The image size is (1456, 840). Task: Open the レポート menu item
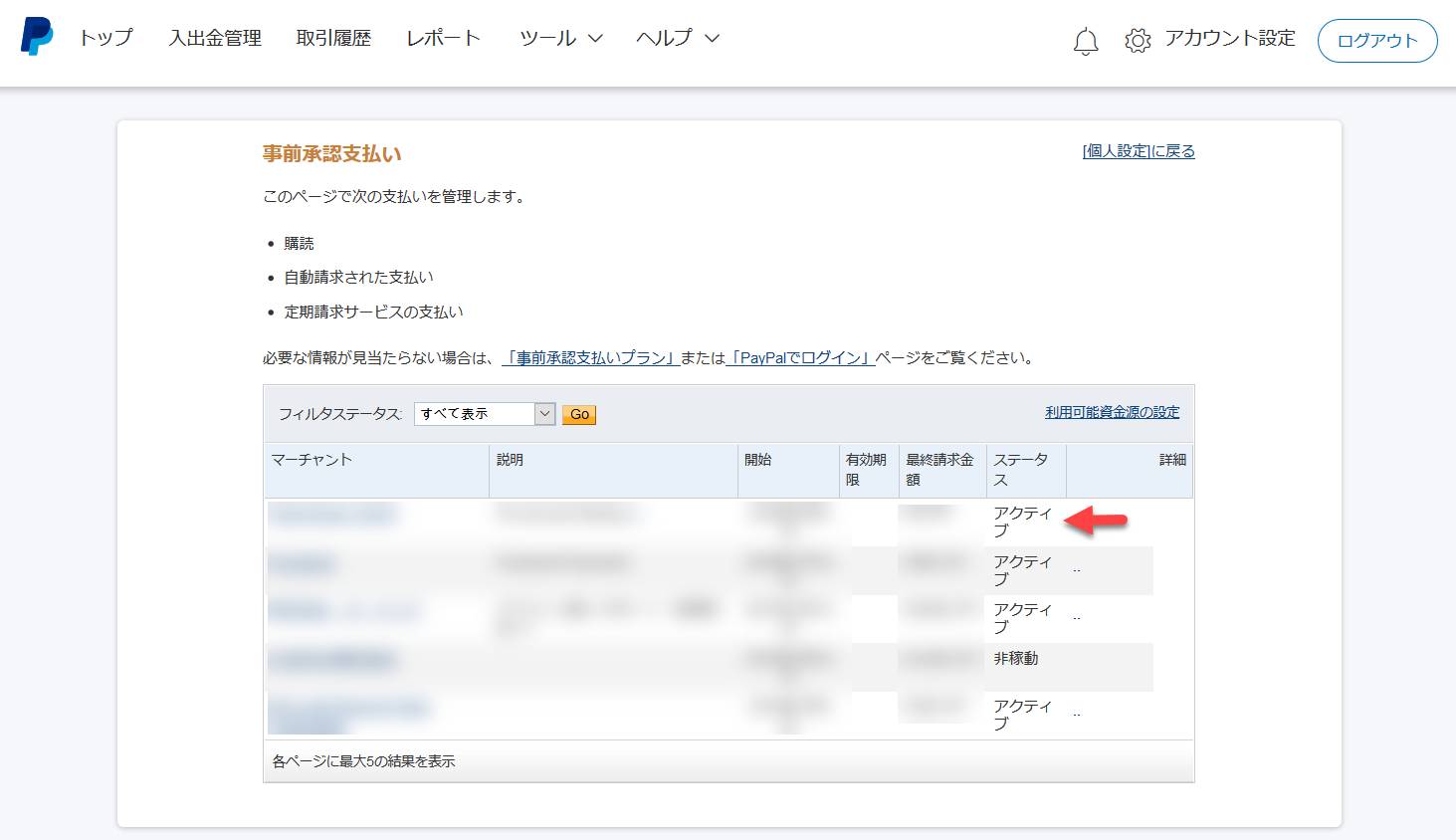pos(444,39)
